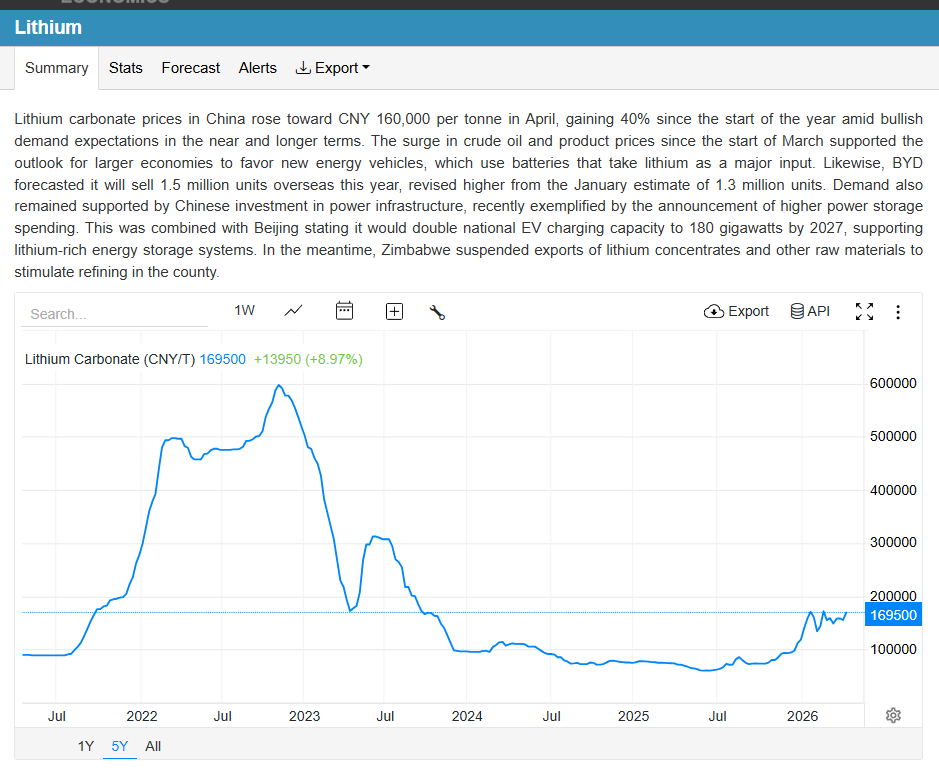Viewport: 939px width, 779px height.
Task: Expand chart to fullscreen
Action: [864, 311]
